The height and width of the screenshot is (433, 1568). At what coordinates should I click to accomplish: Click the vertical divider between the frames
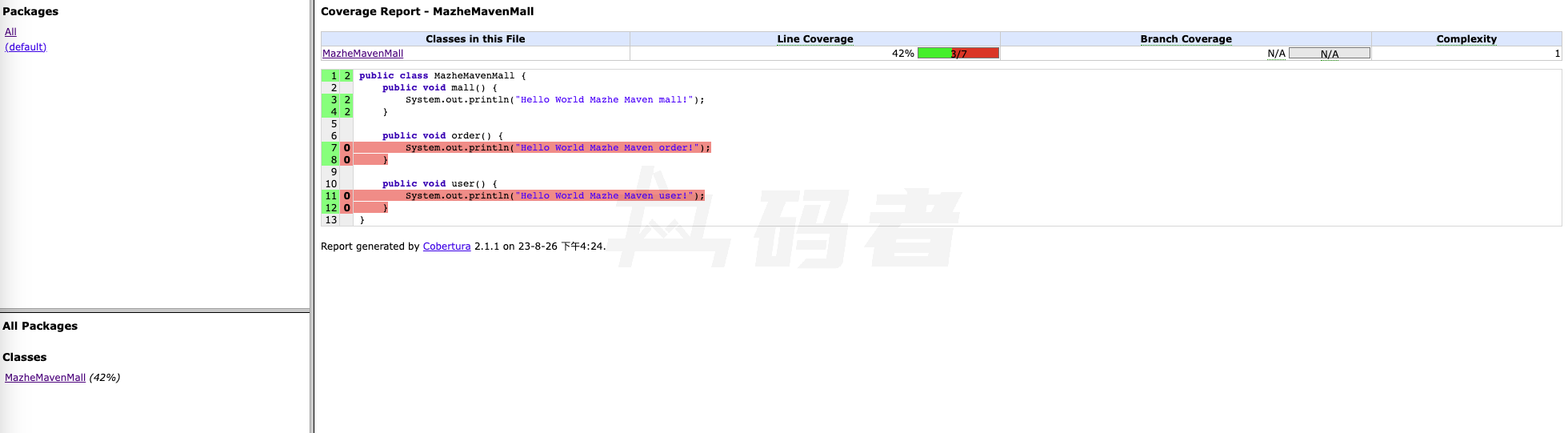[x=312, y=216]
